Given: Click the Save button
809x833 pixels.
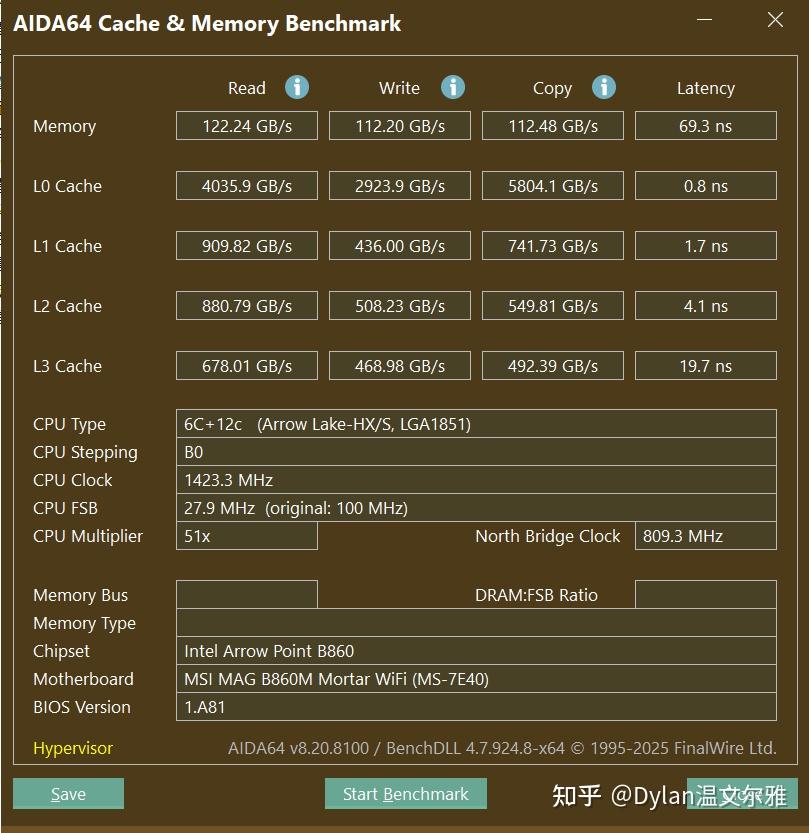Looking at the screenshot, I should pyautogui.click(x=69, y=794).
